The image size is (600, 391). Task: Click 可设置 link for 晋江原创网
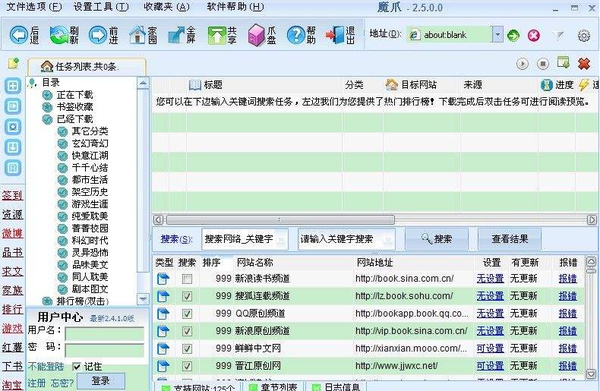[x=490, y=366]
